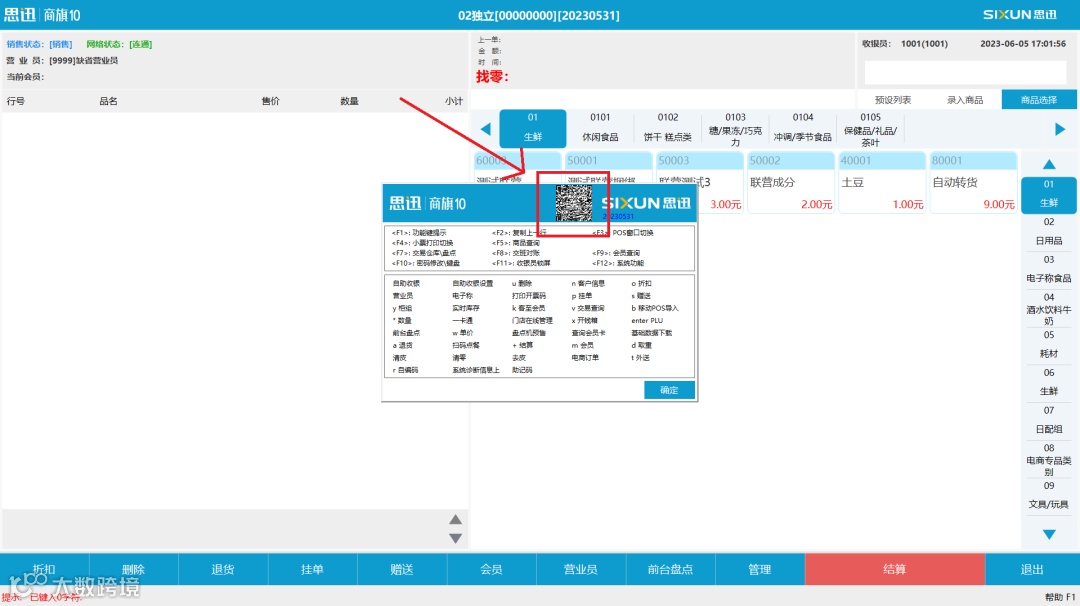Click 会员 in the bottom toolbar

492,570
